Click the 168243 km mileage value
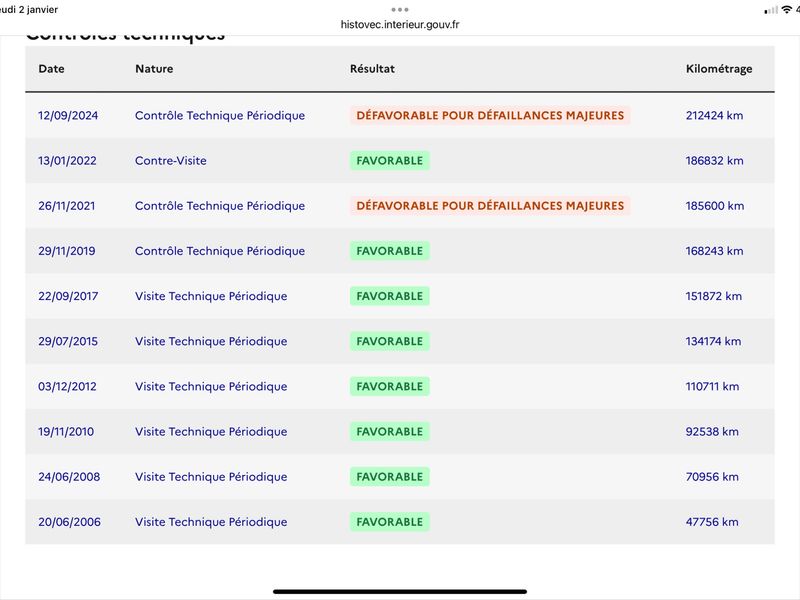The height and width of the screenshot is (600, 800). coord(714,251)
